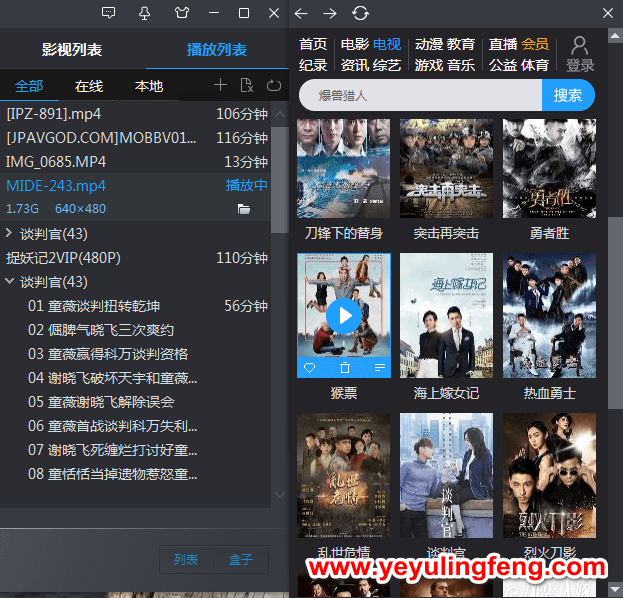Go forward with the right arrow icon

[x=330, y=14]
